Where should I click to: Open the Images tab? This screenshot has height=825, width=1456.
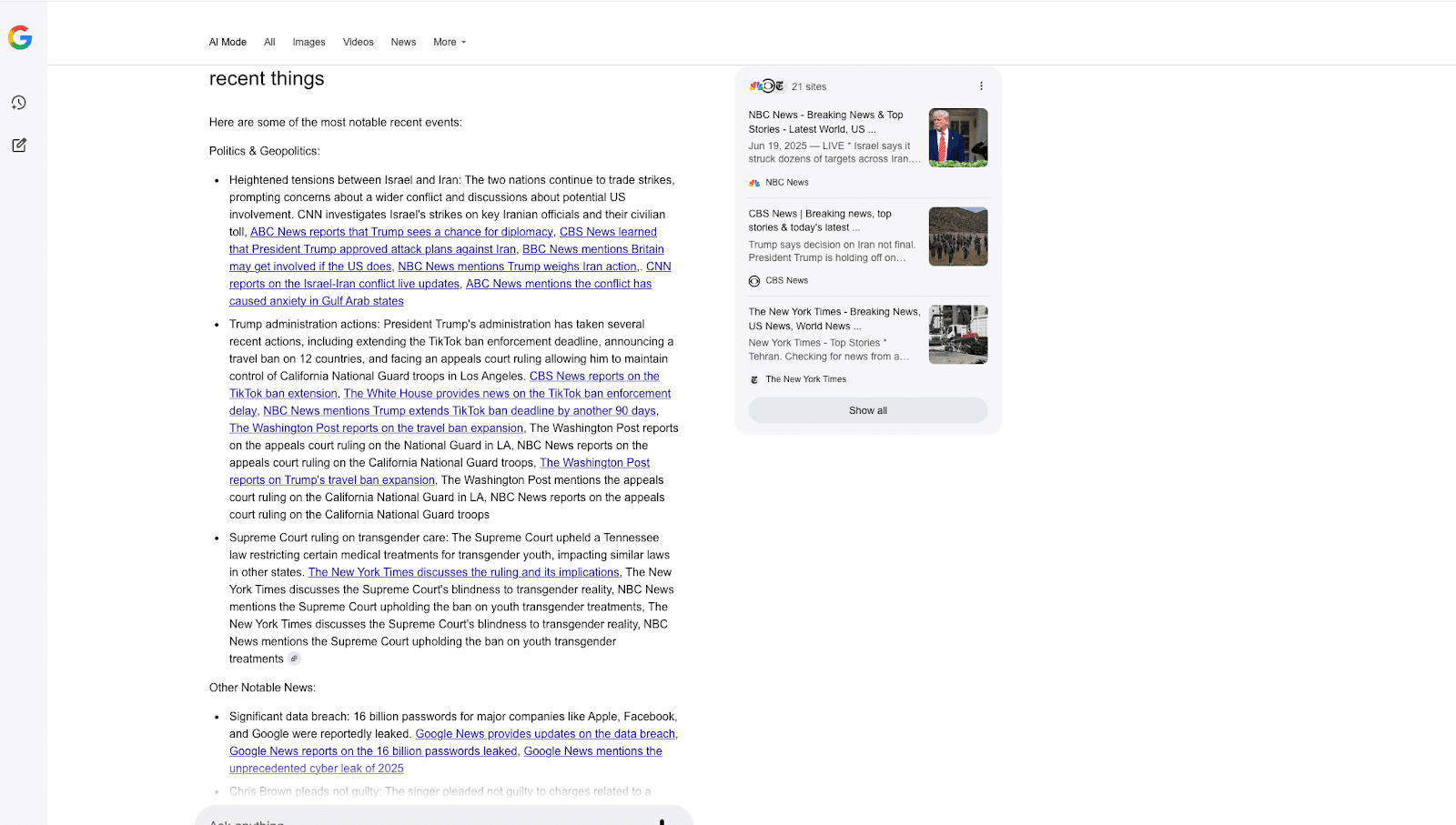click(308, 42)
